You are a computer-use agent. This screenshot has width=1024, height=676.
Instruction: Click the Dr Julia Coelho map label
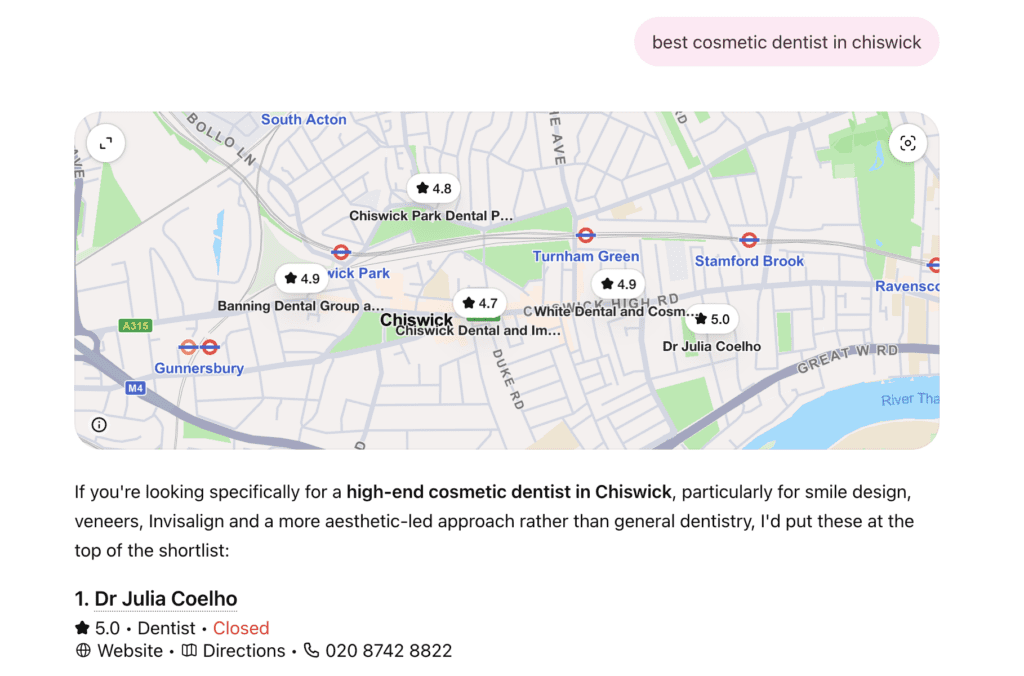[x=712, y=346]
